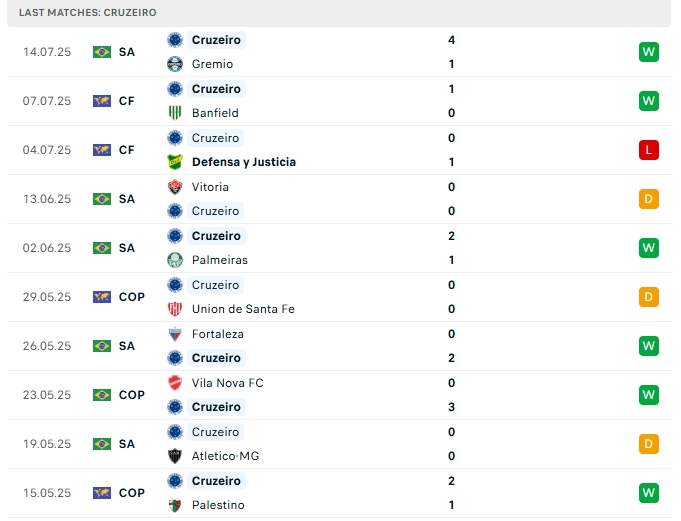Image resolution: width=681 pixels, height=521 pixels.
Task: Open the Defensa y Justicia team link
Action: (x=243, y=162)
